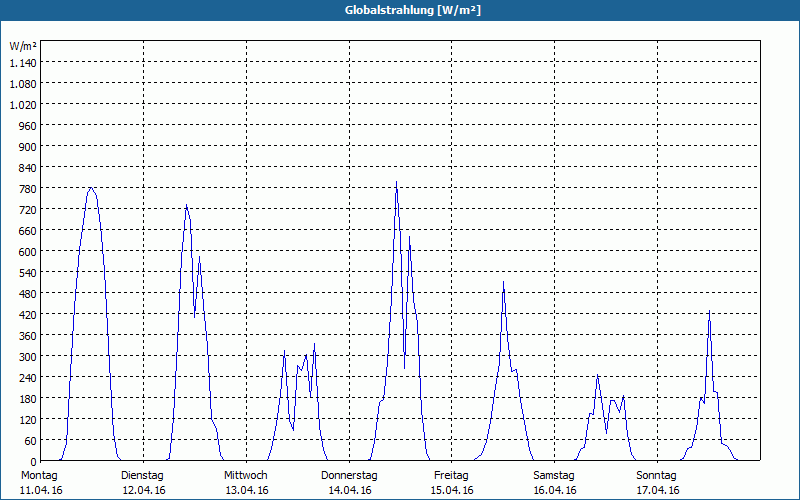Click the Sunday peak near 420 W/m²
The width and height of the screenshot is (800, 500).
[x=709, y=311]
